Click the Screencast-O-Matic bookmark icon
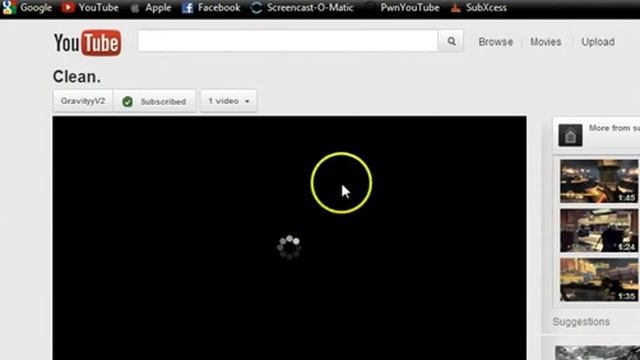640x360 pixels. [x=256, y=7]
